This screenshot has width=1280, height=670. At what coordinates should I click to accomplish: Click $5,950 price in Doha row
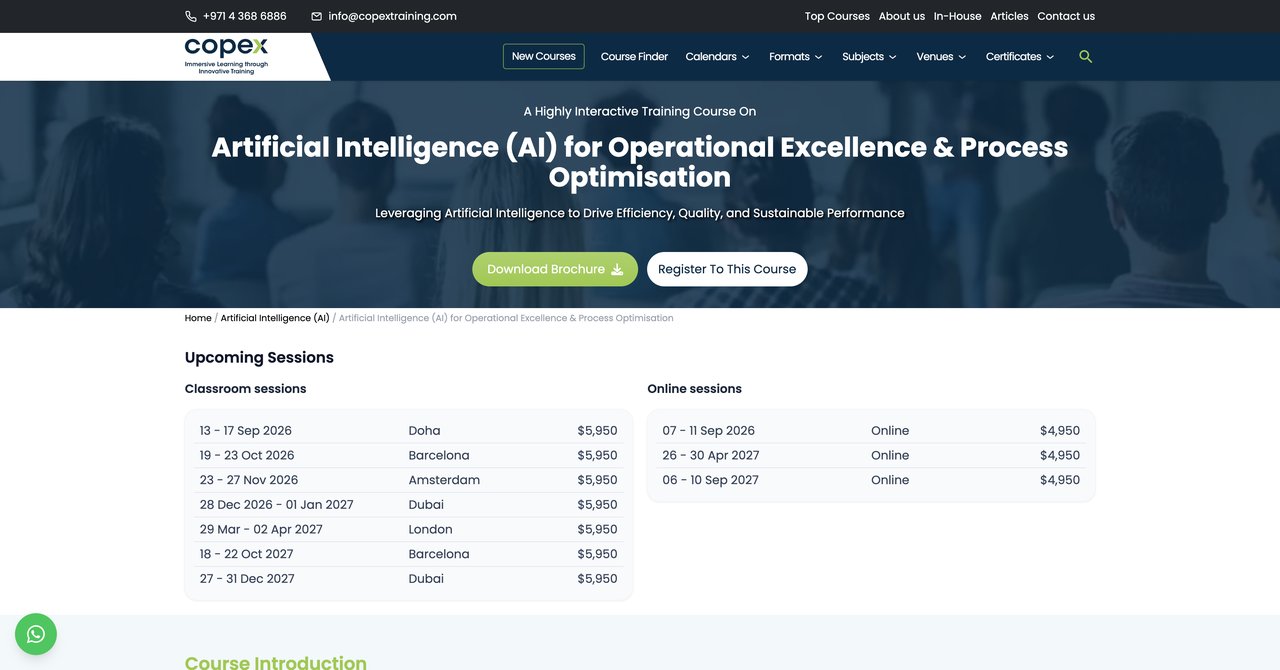597,431
